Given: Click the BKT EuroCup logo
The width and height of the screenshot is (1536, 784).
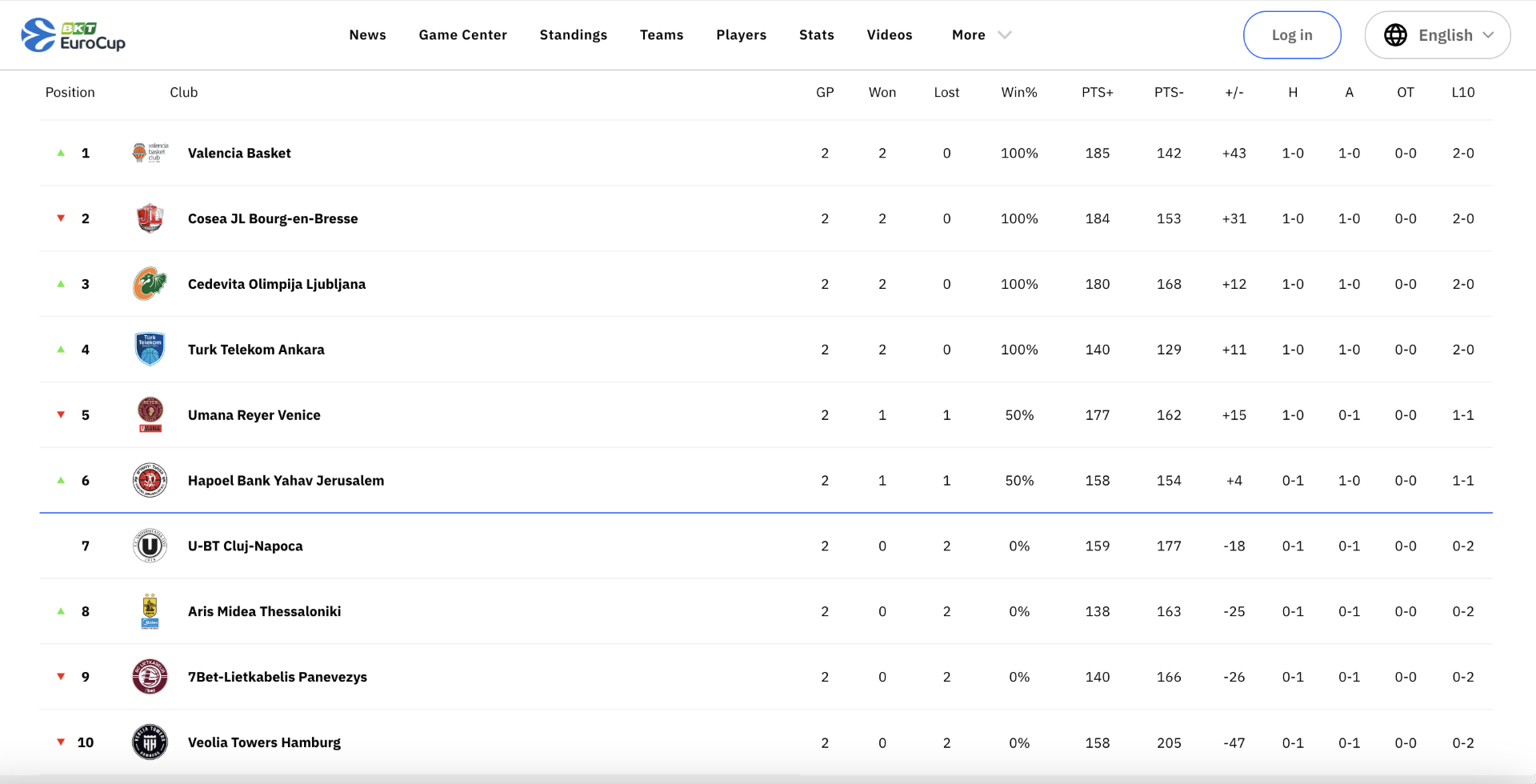Looking at the screenshot, I should [74, 35].
